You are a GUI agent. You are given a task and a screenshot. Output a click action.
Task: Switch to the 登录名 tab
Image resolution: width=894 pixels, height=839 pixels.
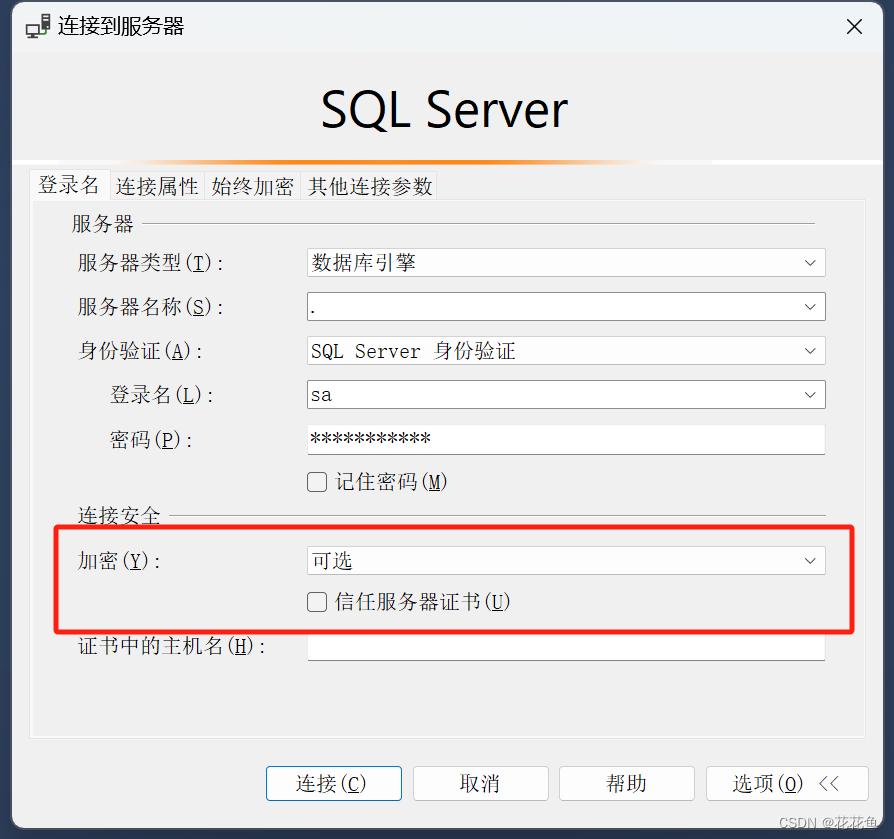[69, 185]
